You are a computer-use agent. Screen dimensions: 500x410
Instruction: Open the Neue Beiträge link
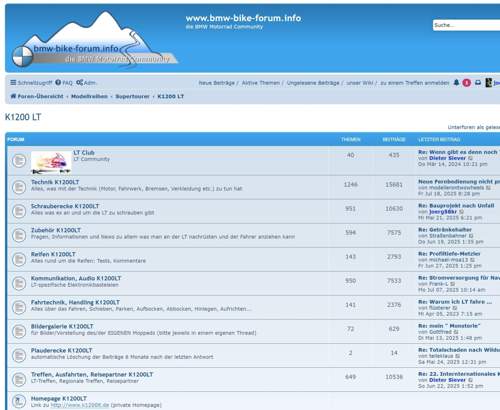pyautogui.click(x=216, y=83)
